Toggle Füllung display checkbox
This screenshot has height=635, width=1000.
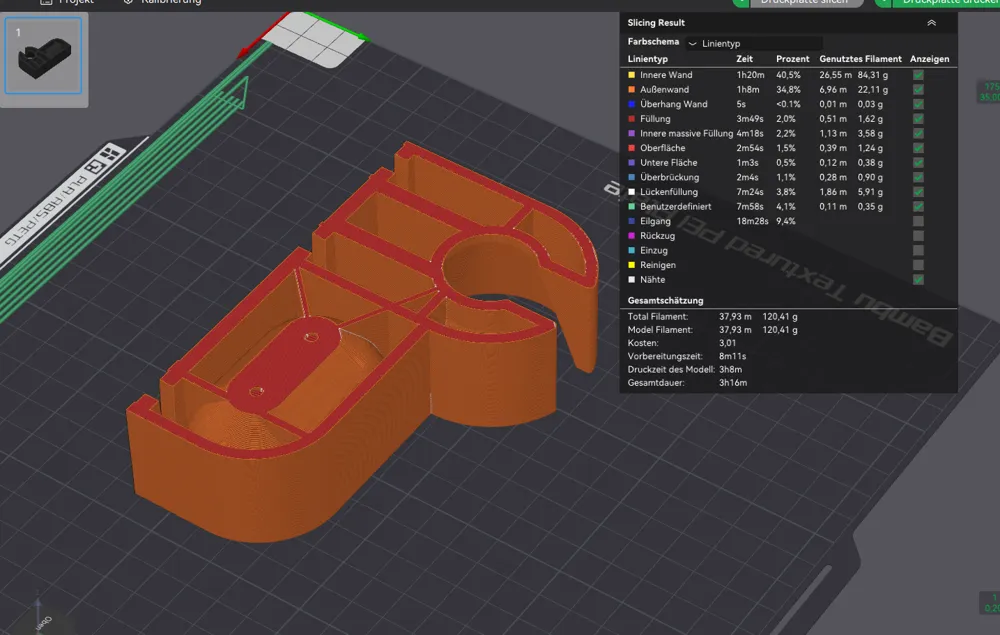918,119
